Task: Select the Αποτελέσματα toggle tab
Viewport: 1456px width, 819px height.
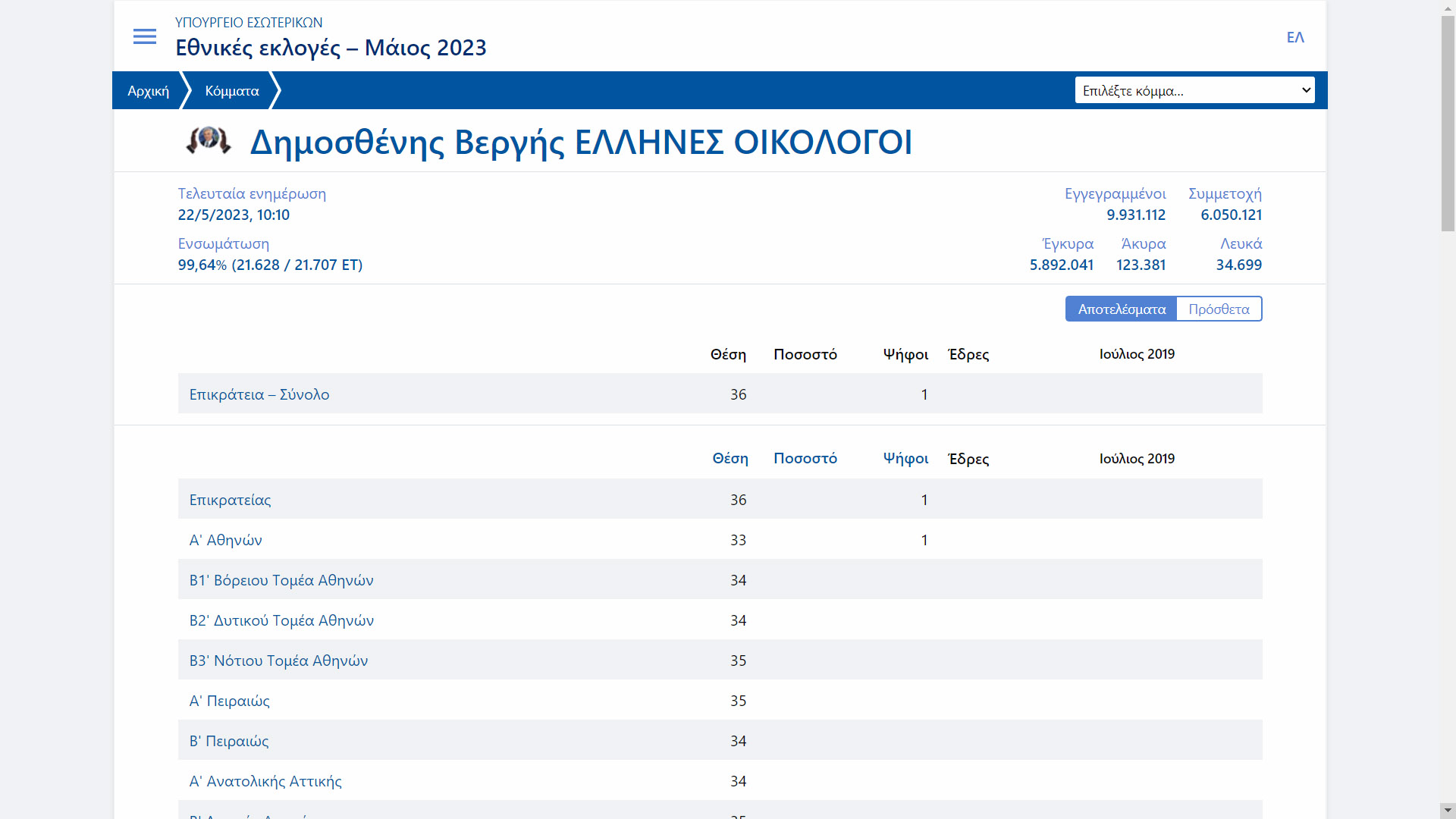Action: [x=1121, y=309]
